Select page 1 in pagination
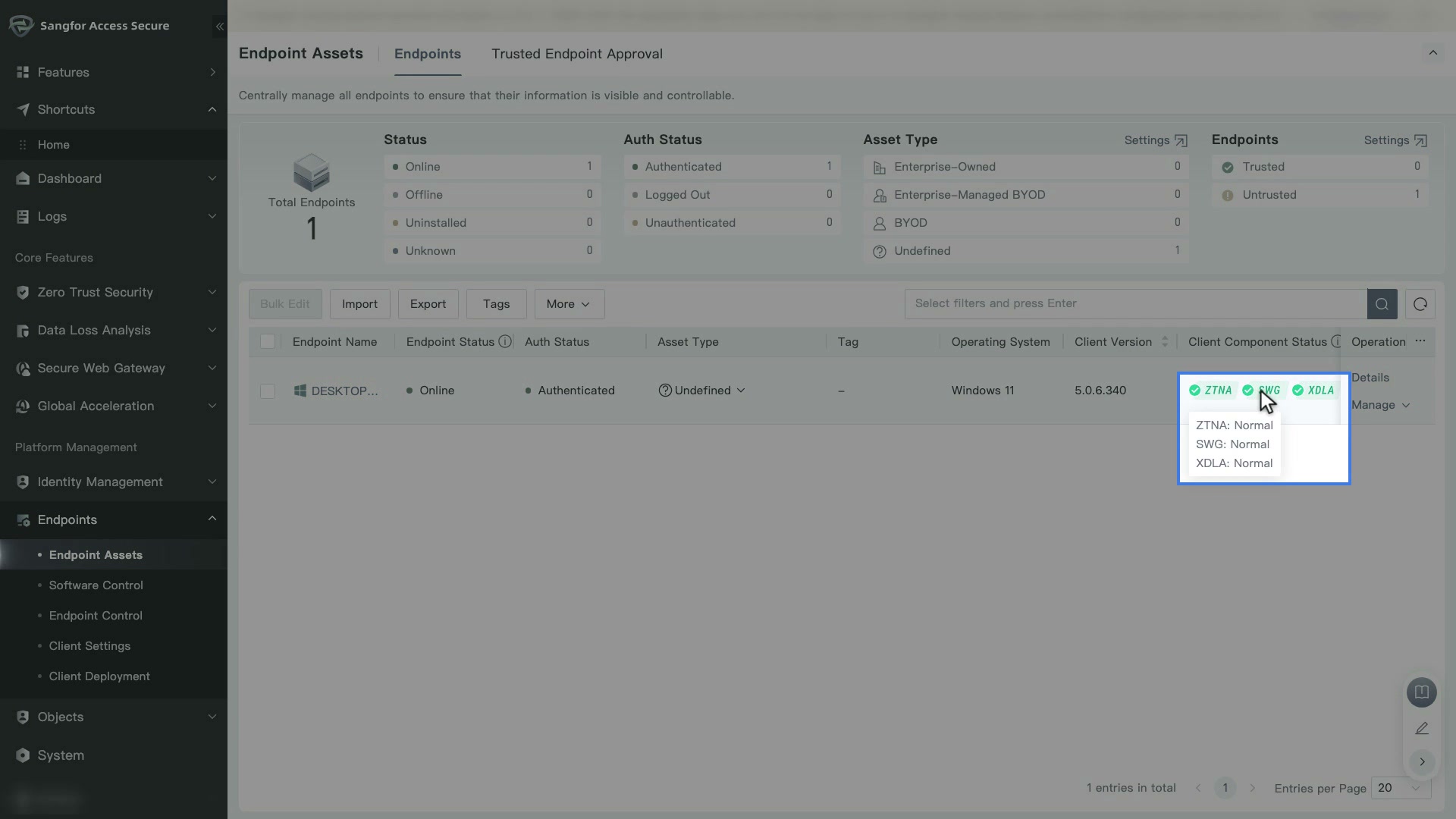Screen dimensions: 1456x819 coord(1225,789)
